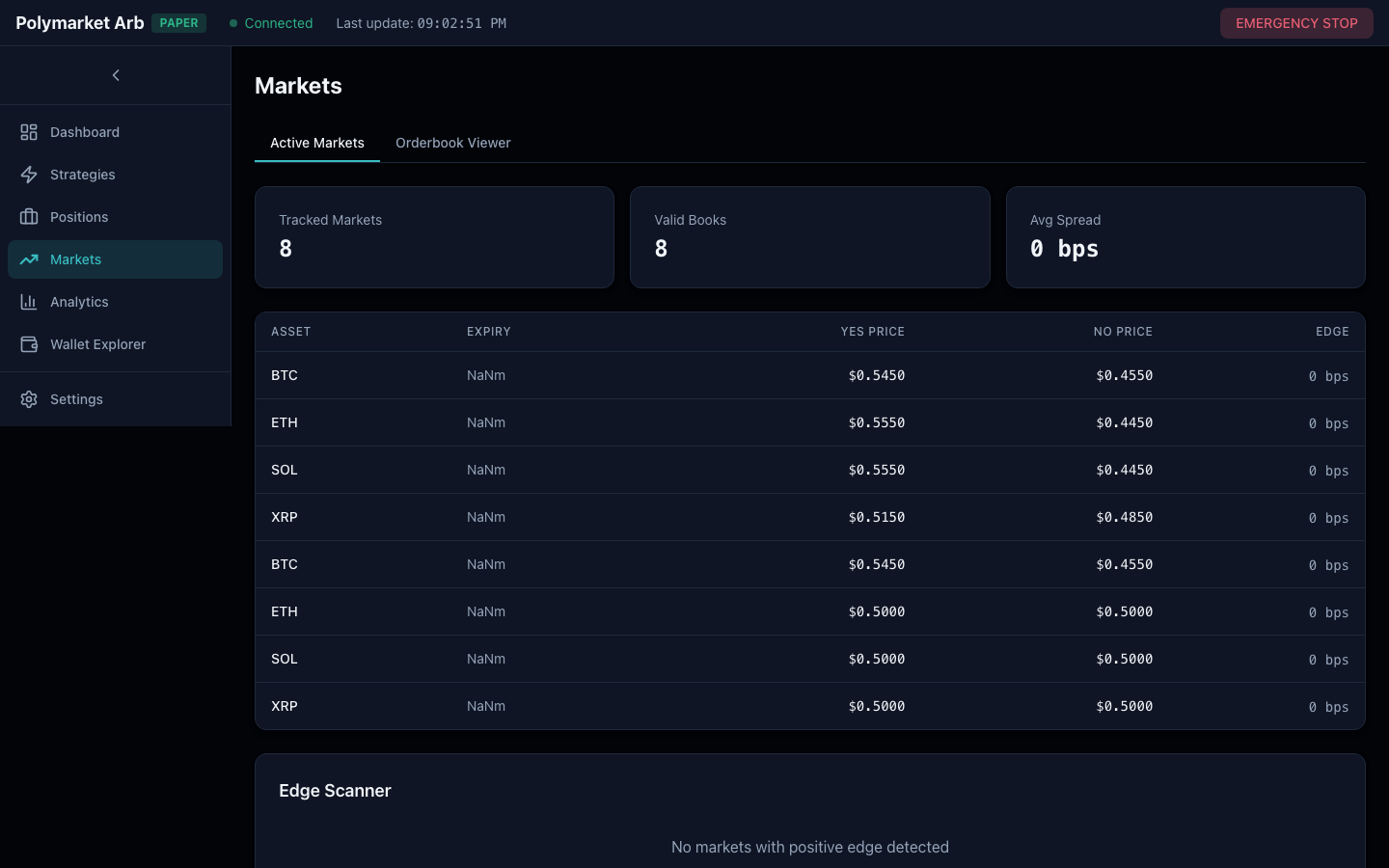Select the Wallet Explorer wallet icon

pyautogui.click(x=28, y=344)
